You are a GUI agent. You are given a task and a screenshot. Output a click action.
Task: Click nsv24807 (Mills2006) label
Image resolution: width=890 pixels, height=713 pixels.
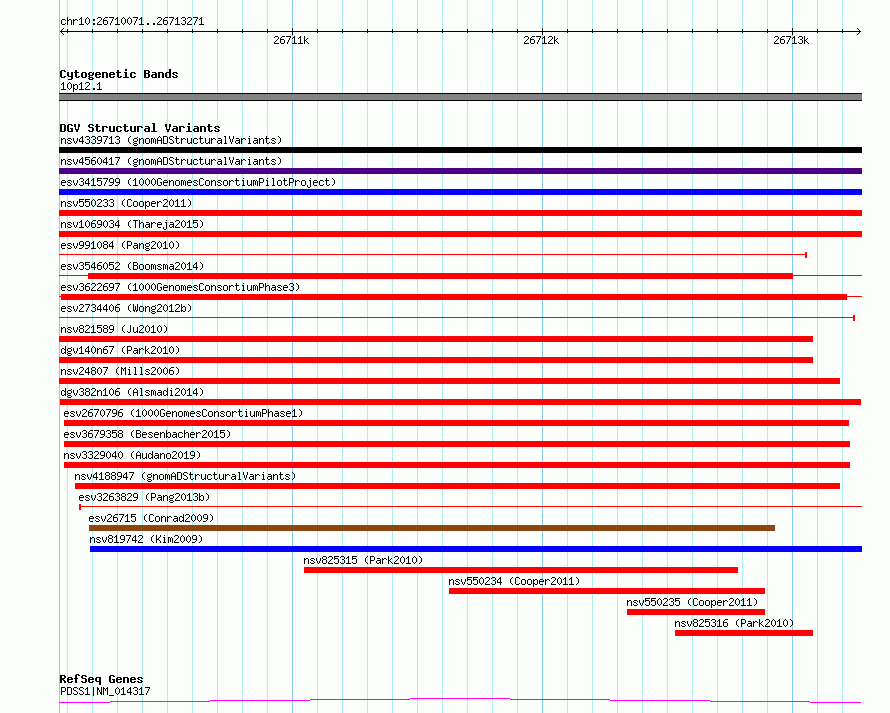(x=120, y=371)
